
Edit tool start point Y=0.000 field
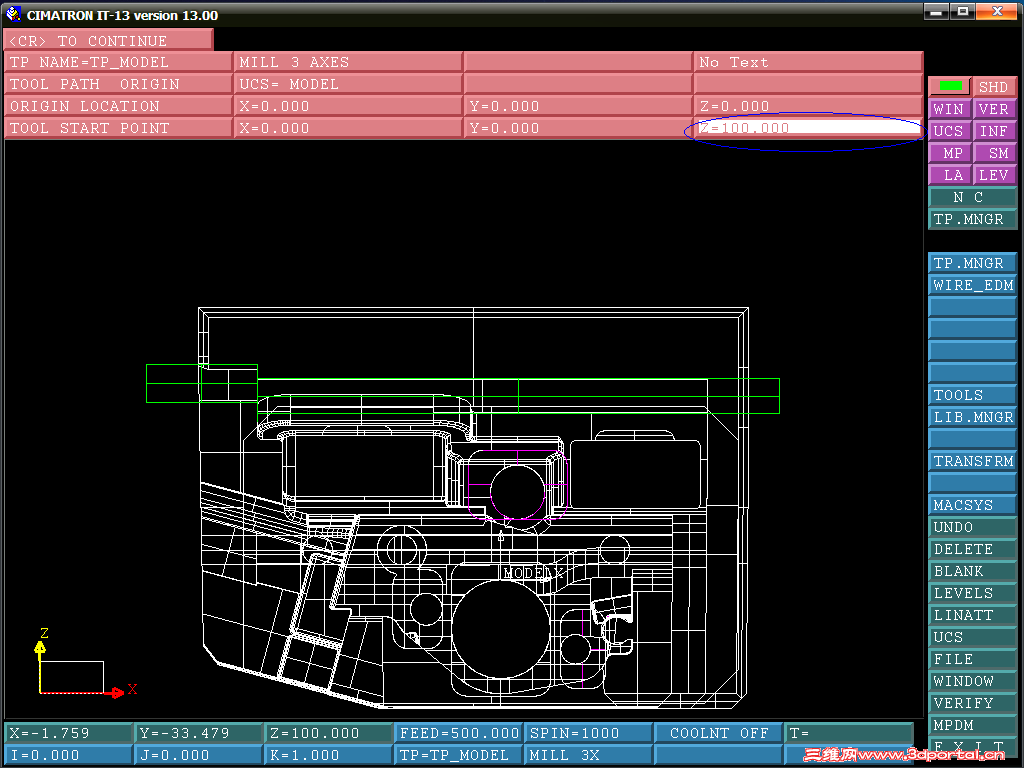[x=578, y=128]
